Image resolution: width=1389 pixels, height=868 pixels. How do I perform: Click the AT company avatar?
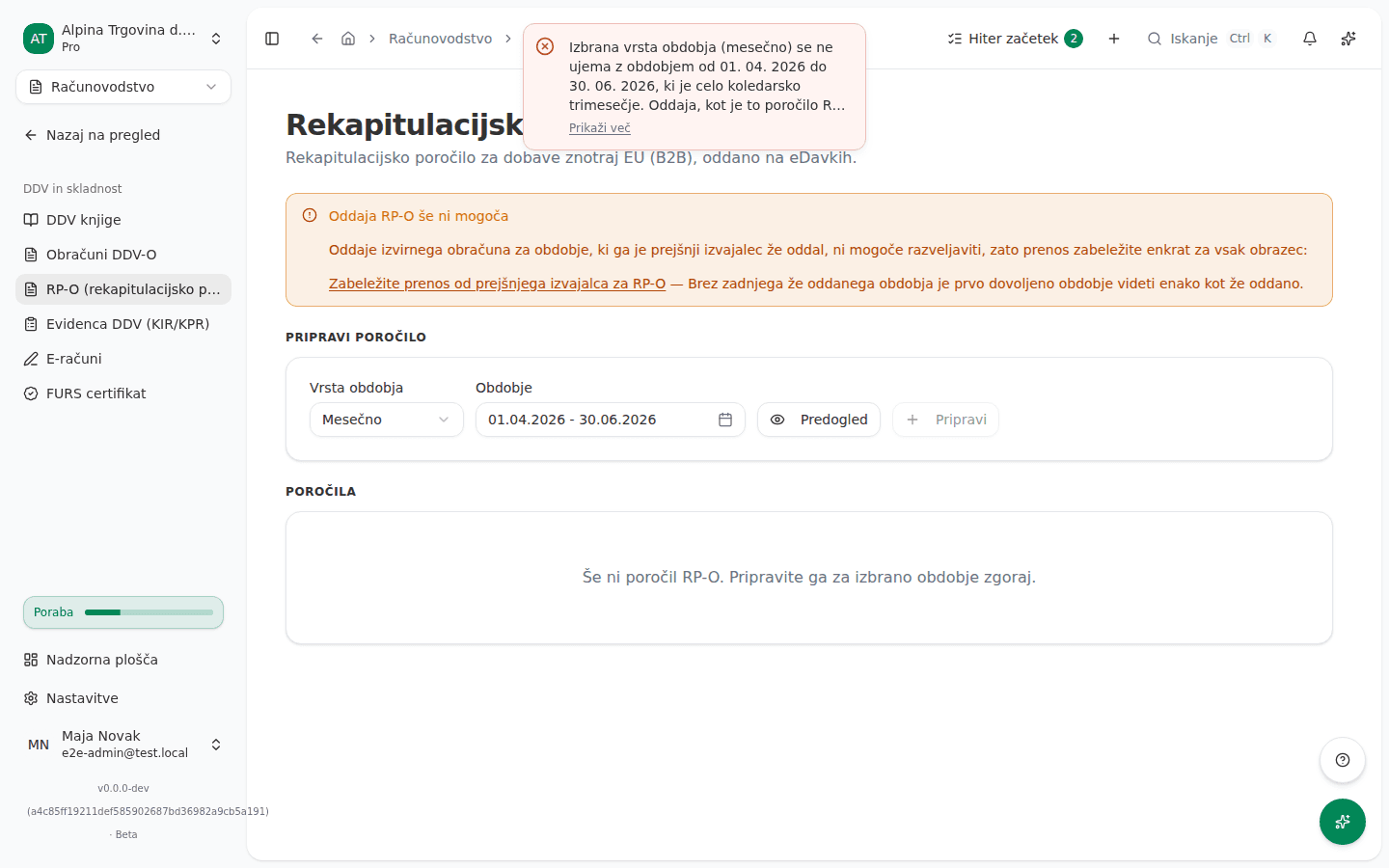pyautogui.click(x=39, y=39)
